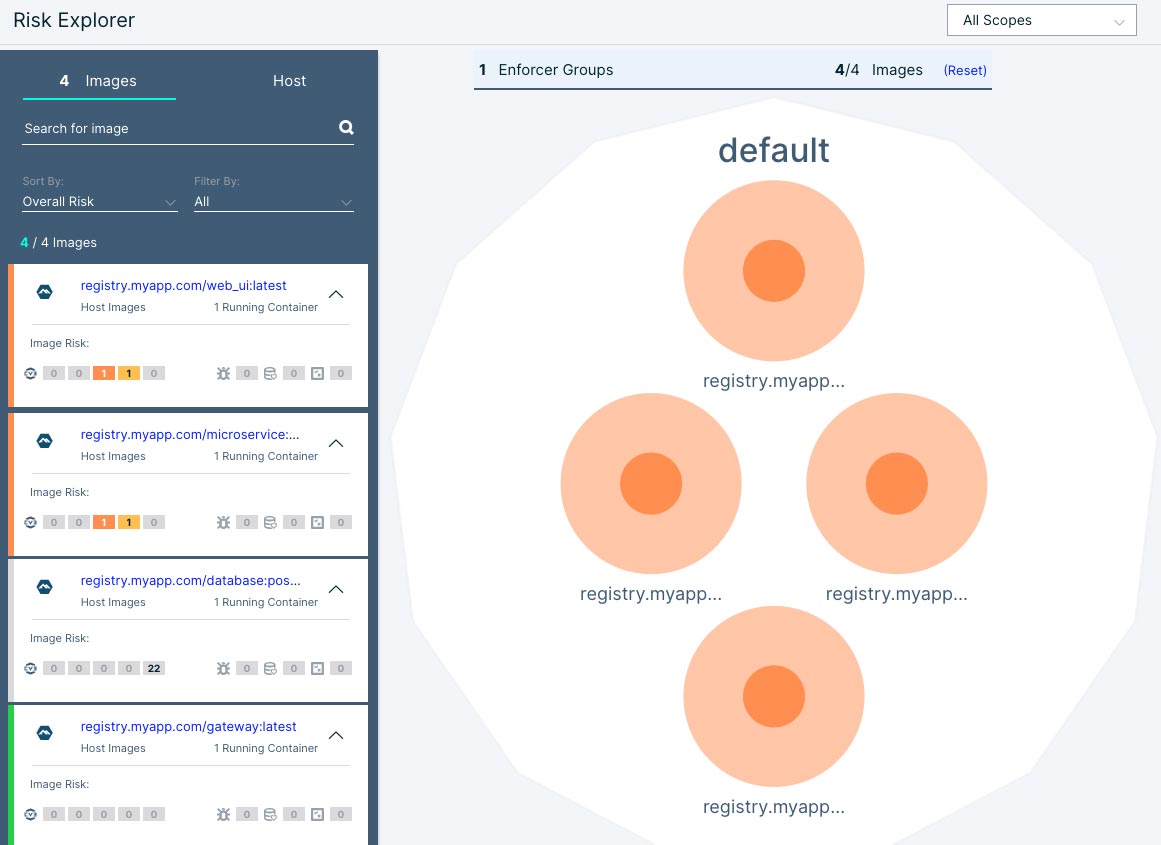Click the gateway image hexagon icon
Image resolution: width=1161 pixels, height=845 pixels.
pos(44,733)
